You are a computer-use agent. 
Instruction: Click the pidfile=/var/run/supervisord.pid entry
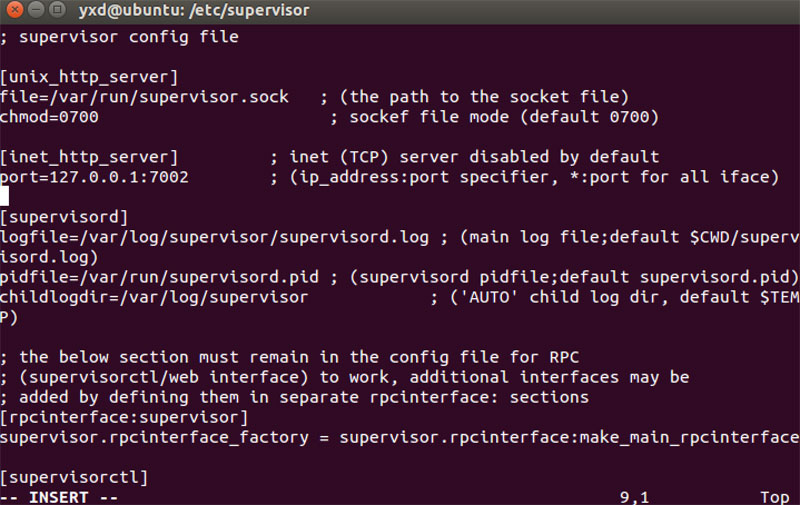point(159,277)
